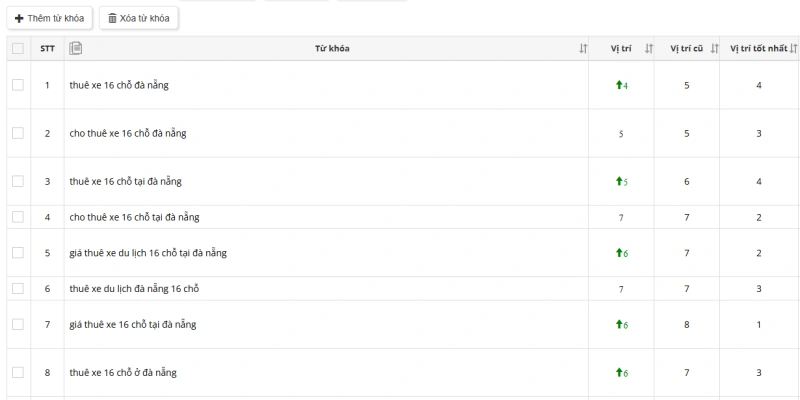Click the Xóa từ khóa button
Image resolution: width=800 pixels, height=400 pixels.
click(139, 19)
